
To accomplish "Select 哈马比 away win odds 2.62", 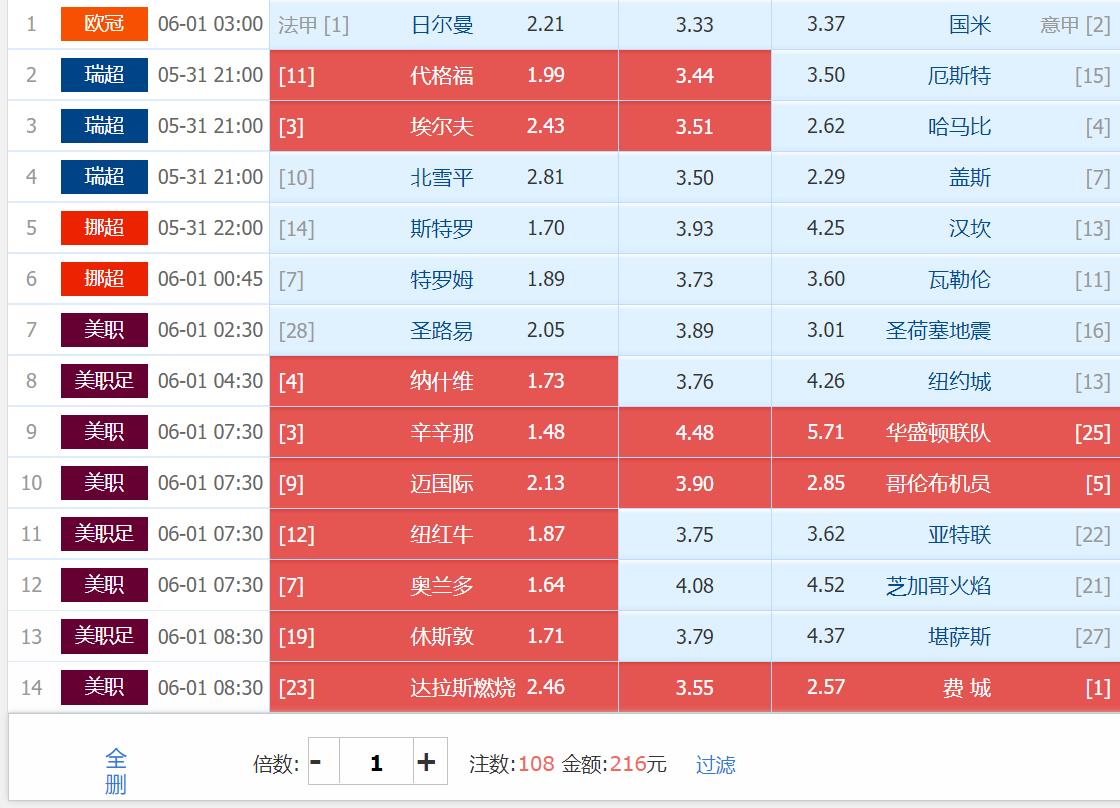I will pyautogui.click(x=946, y=126).
